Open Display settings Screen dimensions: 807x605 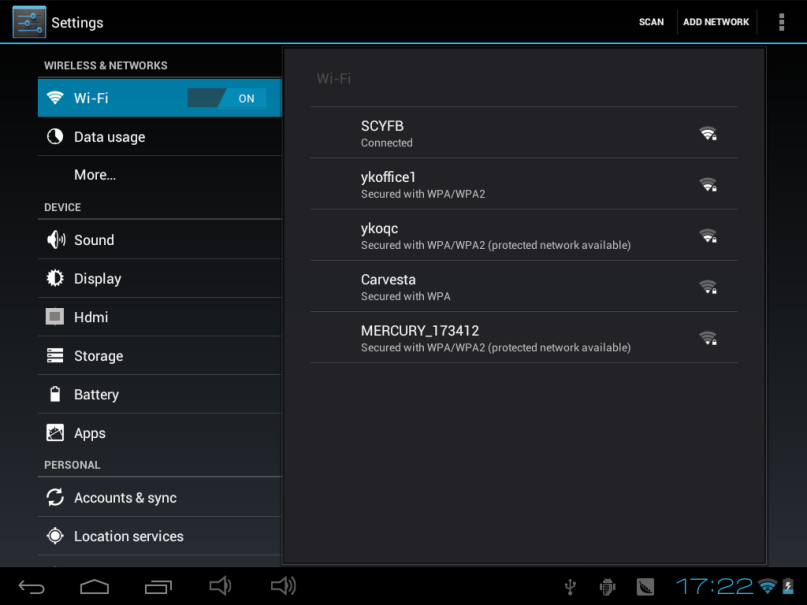[160, 278]
